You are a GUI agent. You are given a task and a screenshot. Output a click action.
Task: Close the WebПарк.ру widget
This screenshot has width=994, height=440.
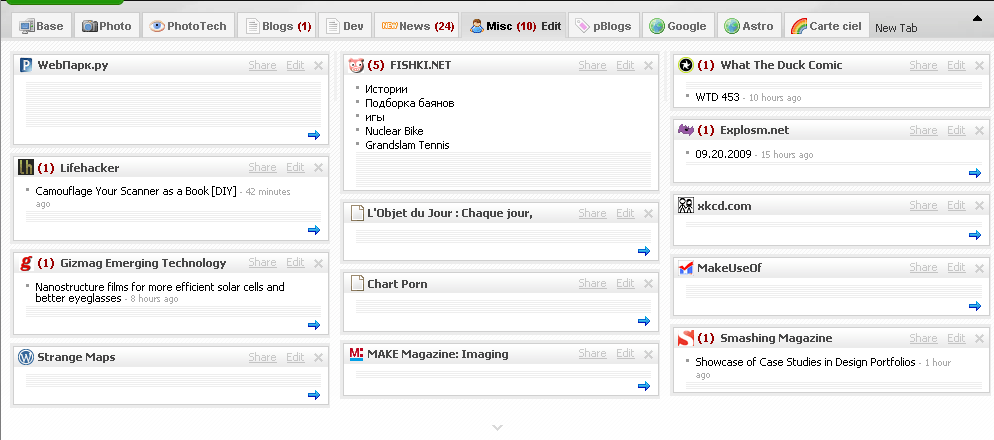point(318,65)
